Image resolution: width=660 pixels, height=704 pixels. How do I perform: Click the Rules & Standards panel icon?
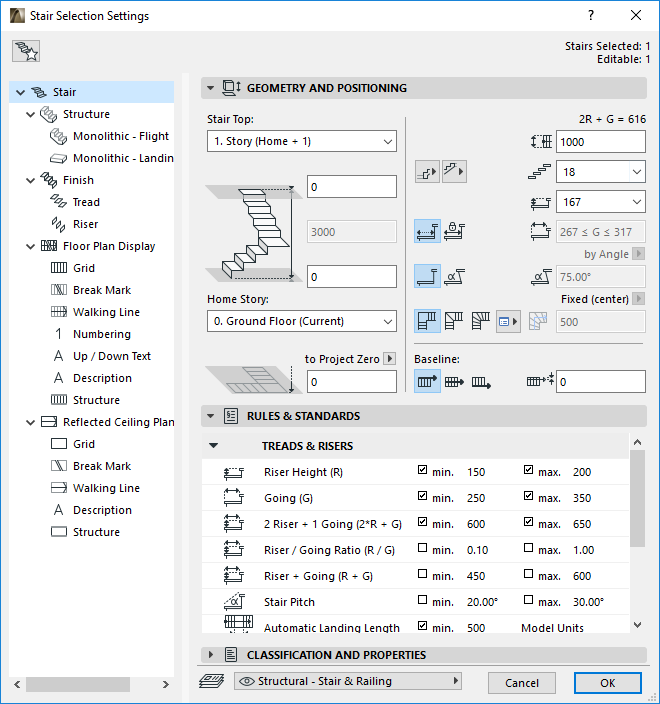coord(231,416)
